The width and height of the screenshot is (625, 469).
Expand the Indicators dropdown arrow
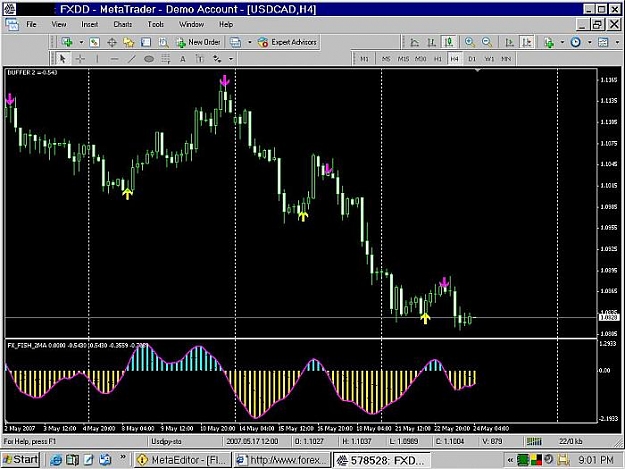562,42
